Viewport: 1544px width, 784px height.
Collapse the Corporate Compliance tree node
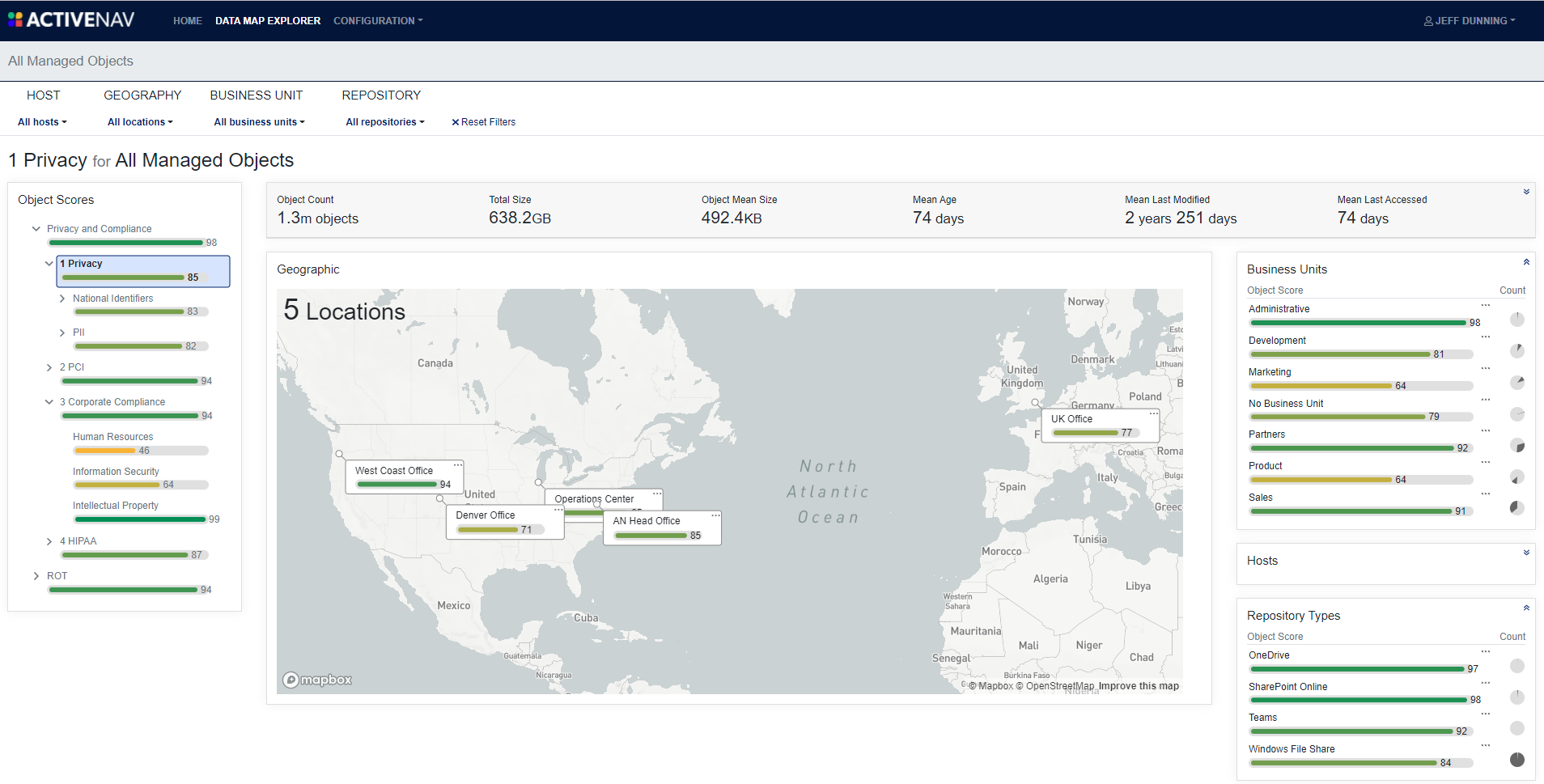49,402
